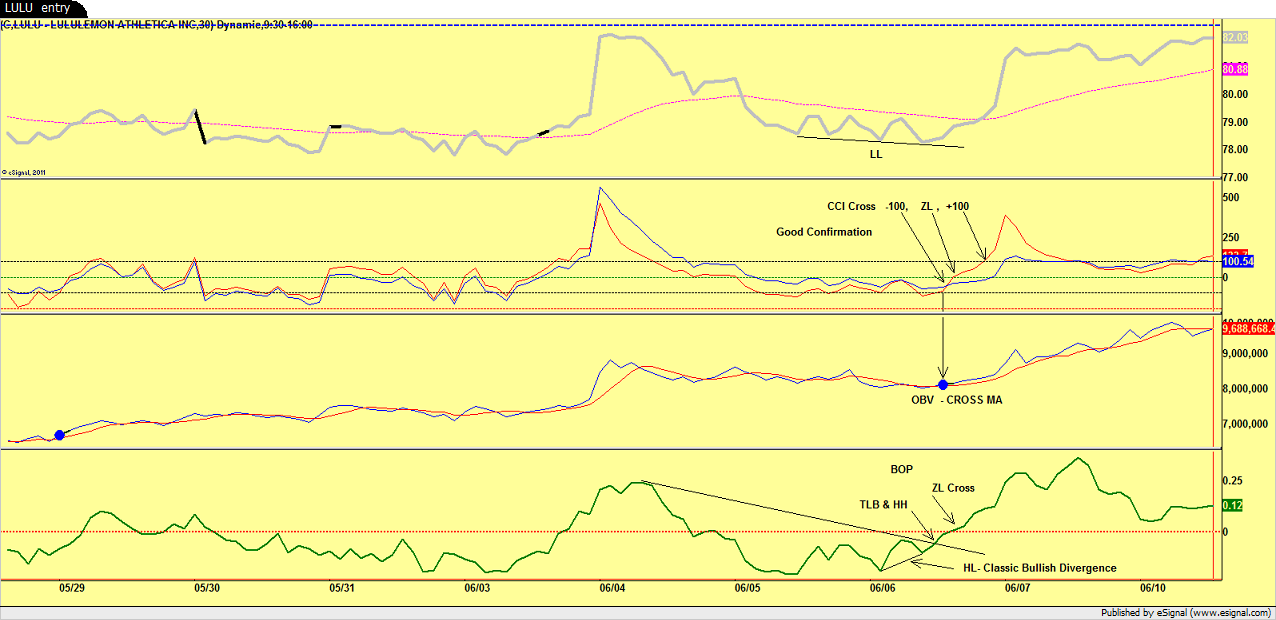The image size is (1276, 620).
Task: Click the red 9,688,668.4 OBV value label
Action: [x=1248, y=327]
